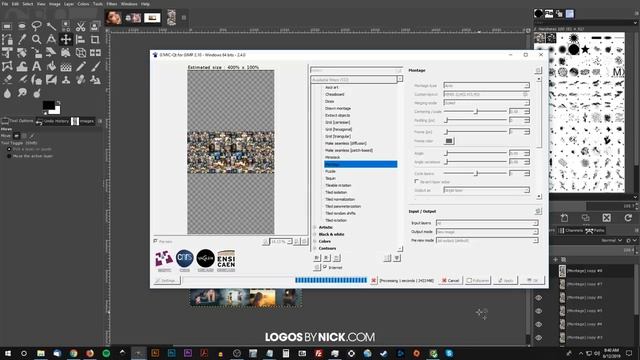Switch to the Channels tab

coord(571,231)
